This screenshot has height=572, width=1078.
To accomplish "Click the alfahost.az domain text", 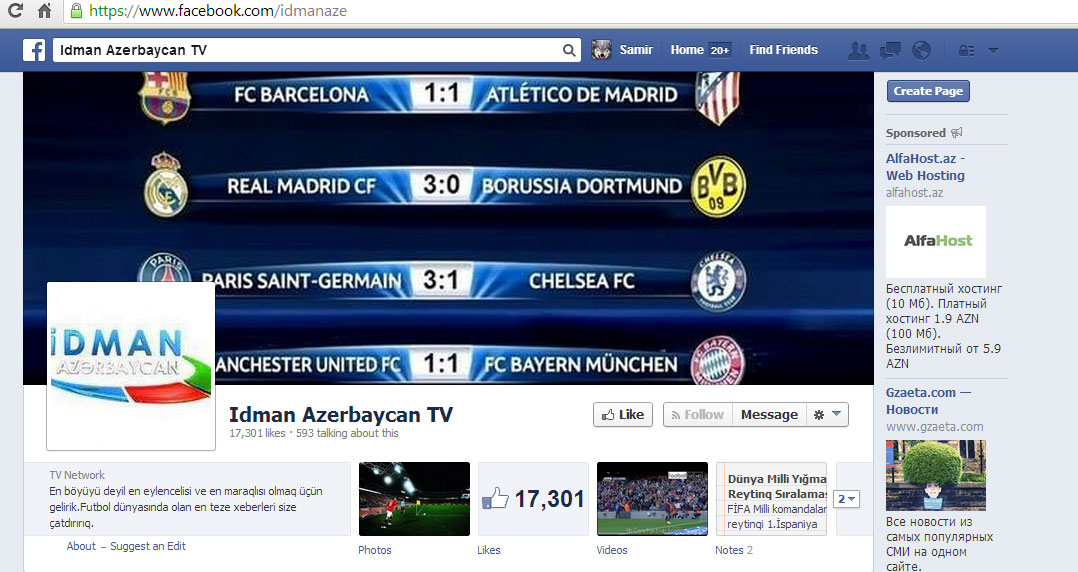I will click(914, 192).
